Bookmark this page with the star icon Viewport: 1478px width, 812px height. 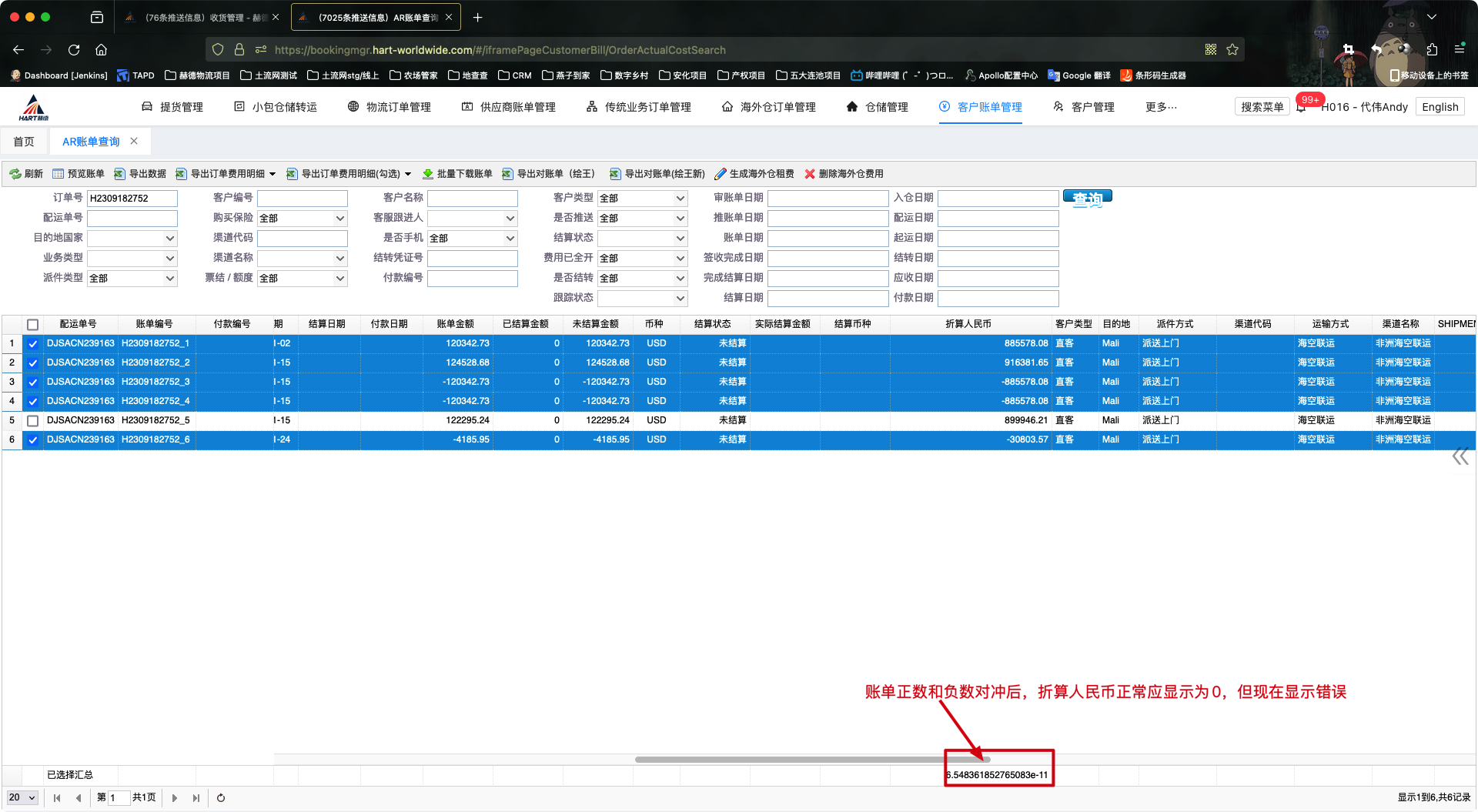click(x=1232, y=50)
